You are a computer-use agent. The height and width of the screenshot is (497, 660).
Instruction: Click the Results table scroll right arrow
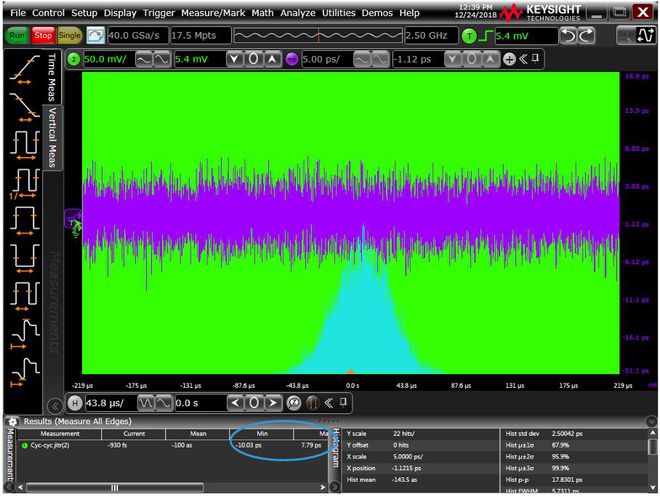coord(322,487)
